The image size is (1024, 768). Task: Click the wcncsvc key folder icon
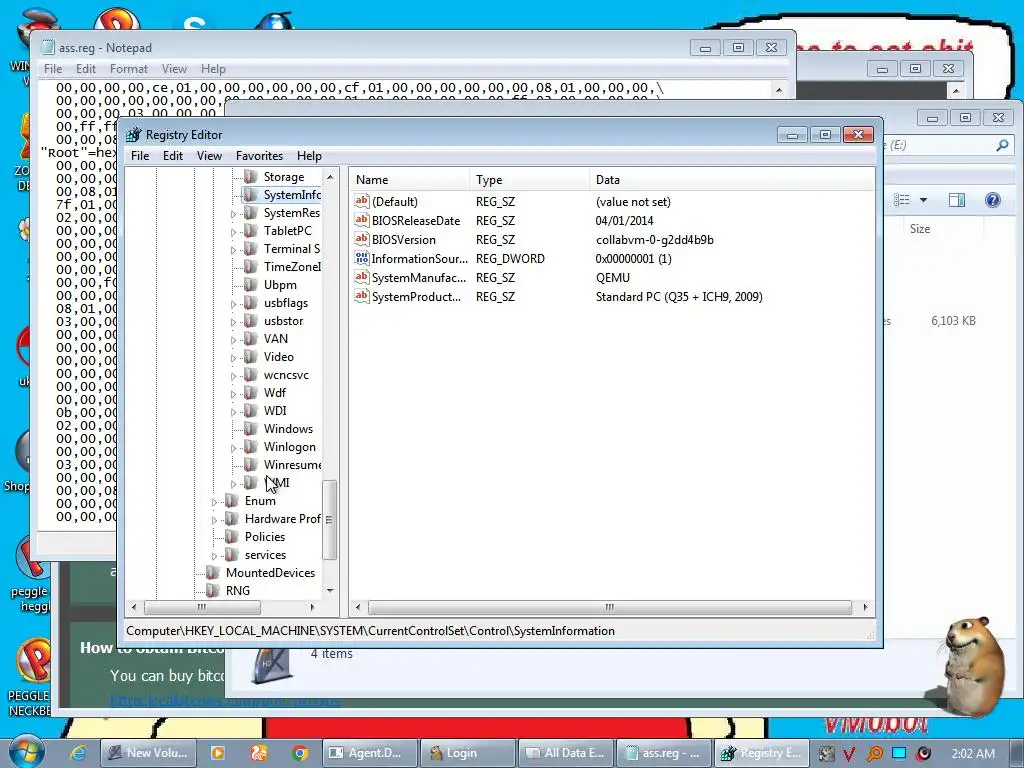[250, 375]
